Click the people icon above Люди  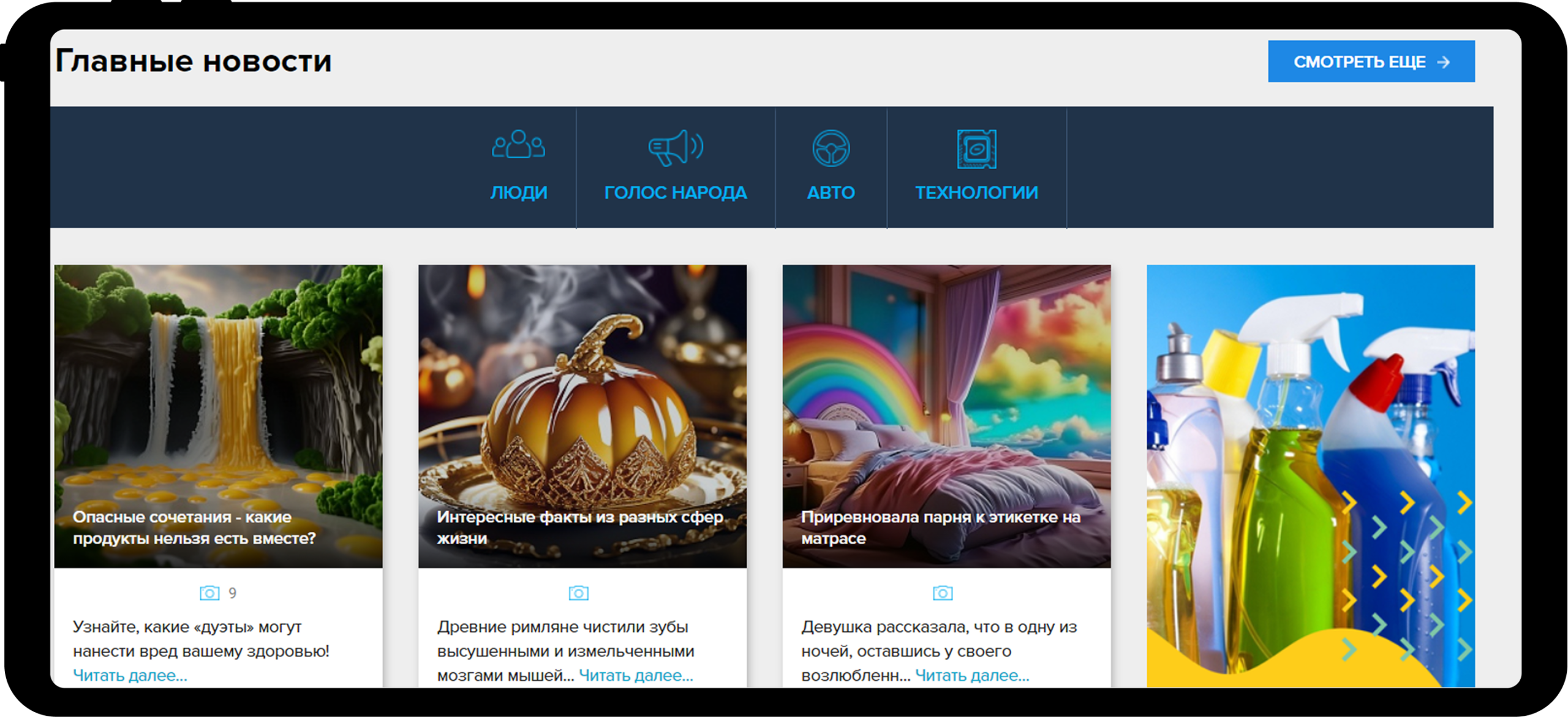tap(518, 146)
